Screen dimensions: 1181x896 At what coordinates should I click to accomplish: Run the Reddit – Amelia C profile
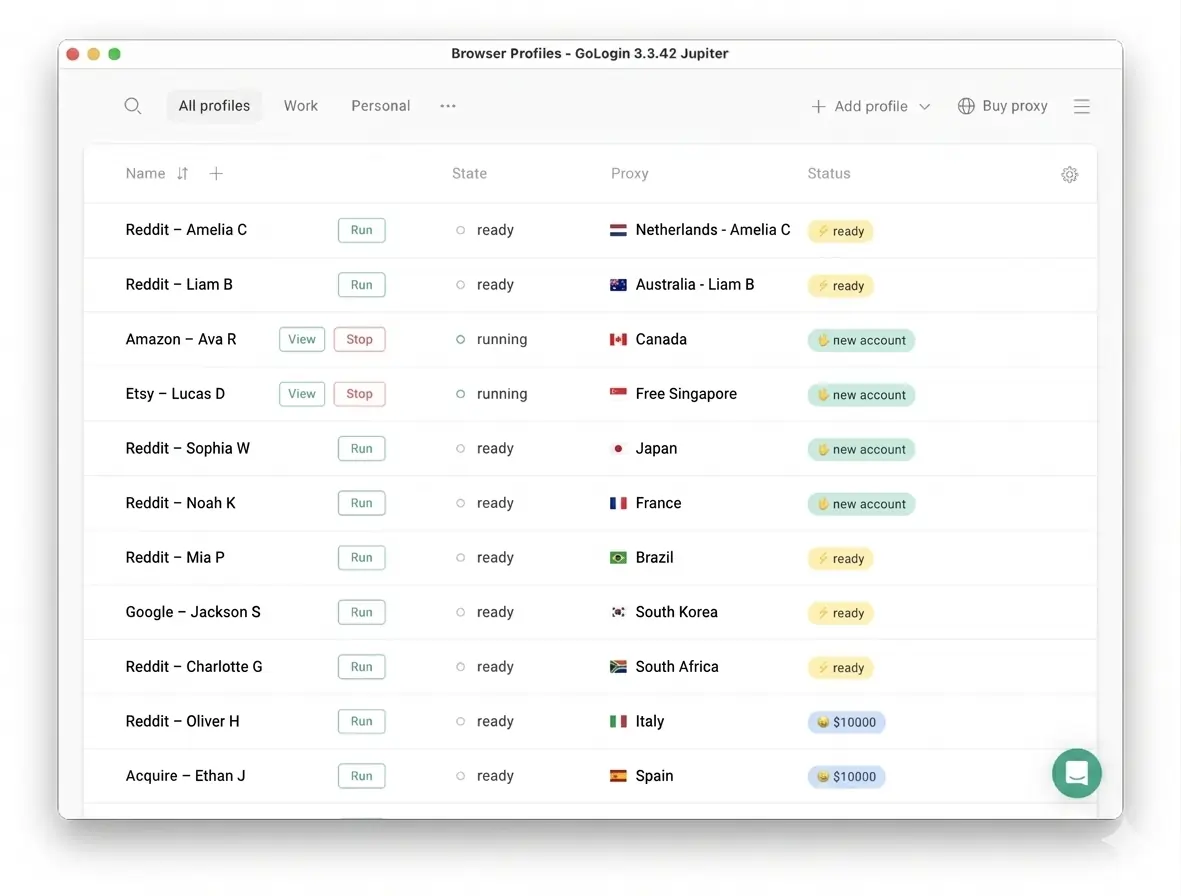click(x=361, y=230)
